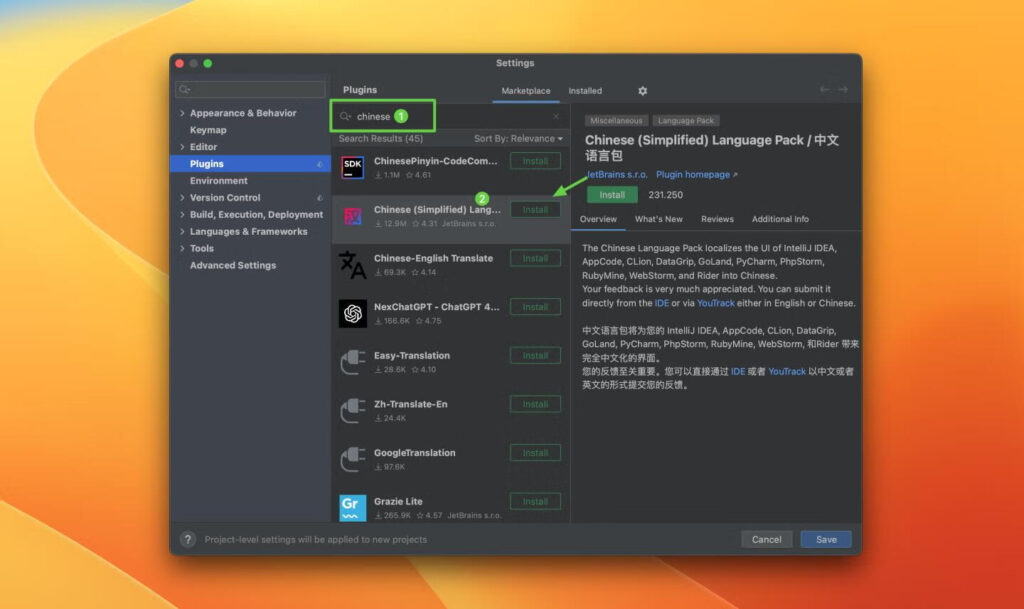Click the ChinesePinyin-CodeCompletion SDK plugin icon
Viewport: 1024px width, 609px height.
[x=353, y=162]
